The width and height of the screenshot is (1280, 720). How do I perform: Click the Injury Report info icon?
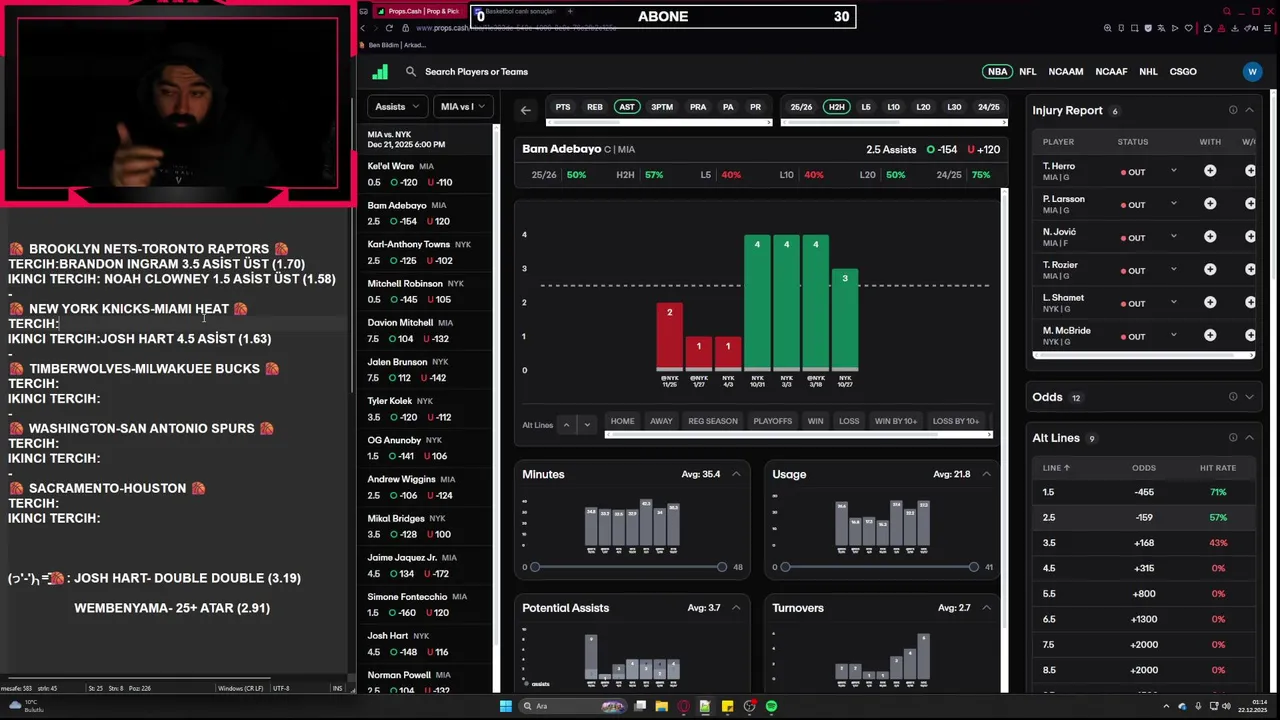[1233, 110]
